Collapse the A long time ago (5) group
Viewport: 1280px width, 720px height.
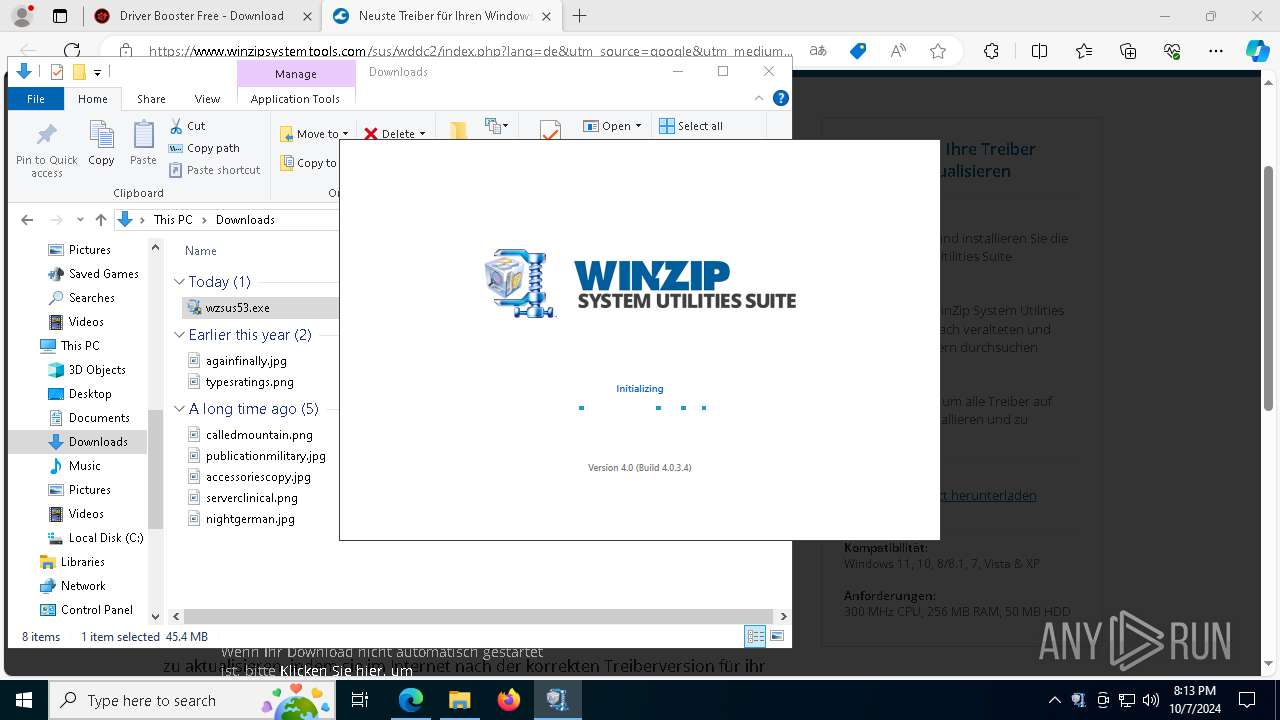click(x=180, y=409)
